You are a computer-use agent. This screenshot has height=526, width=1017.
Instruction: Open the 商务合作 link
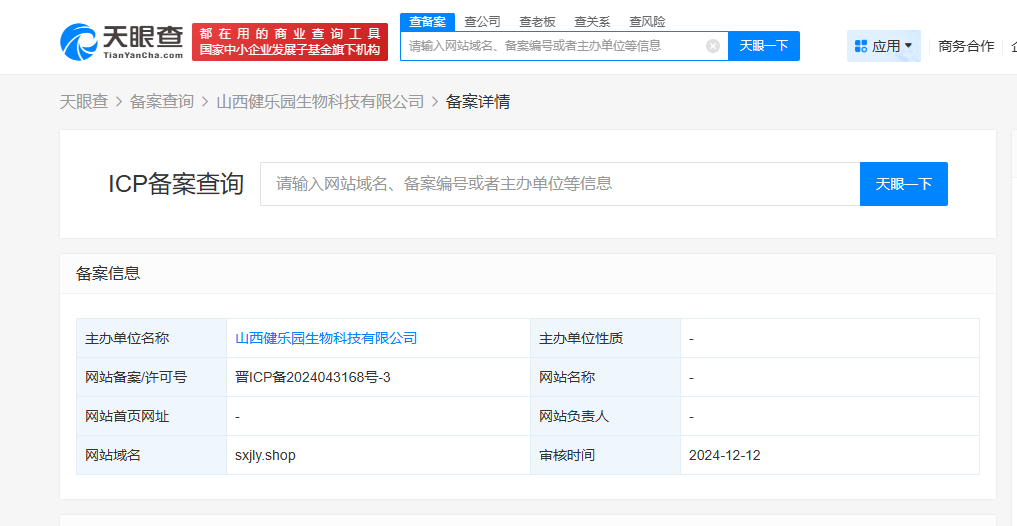[x=966, y=46]
